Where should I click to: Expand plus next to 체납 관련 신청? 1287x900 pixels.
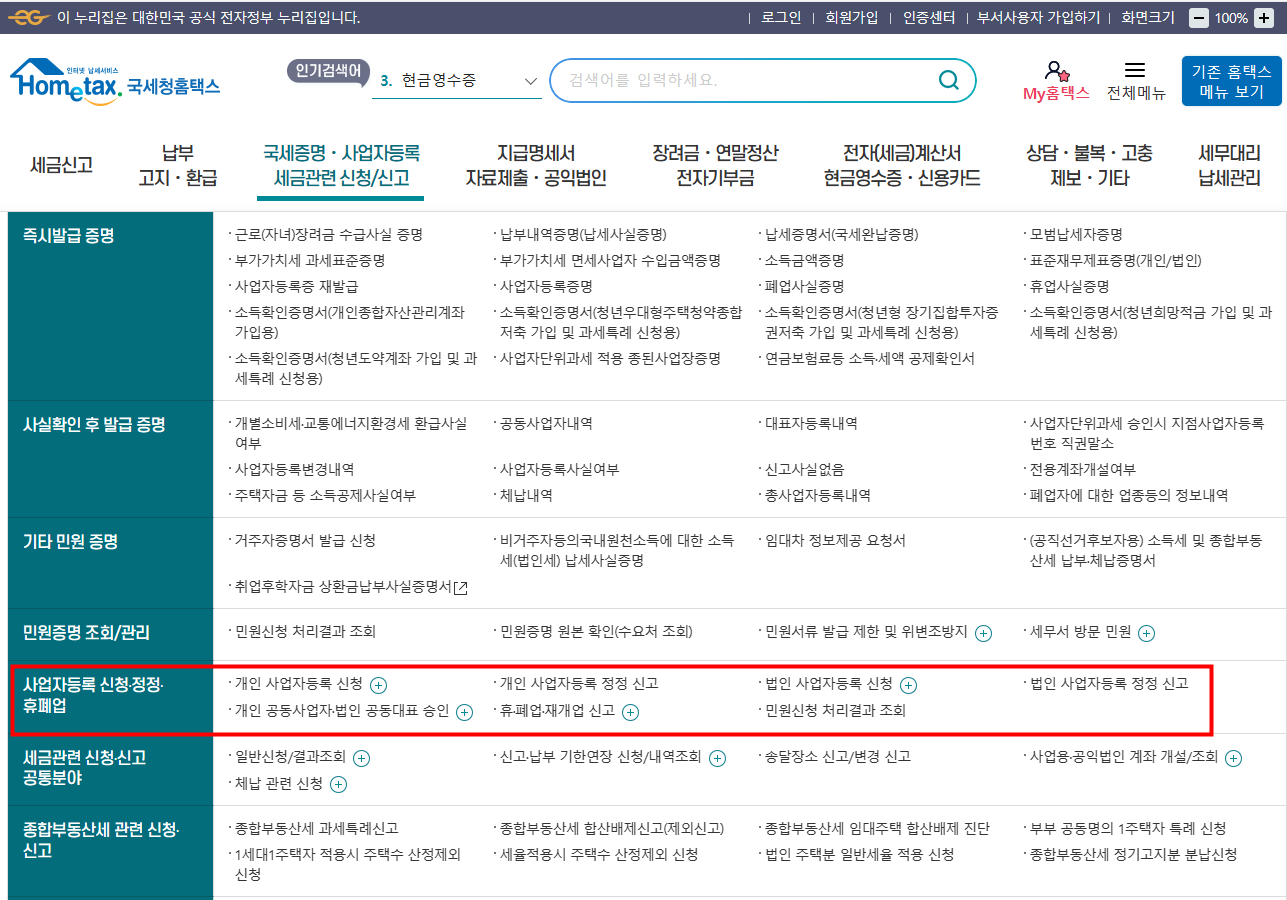pos(338,784)
